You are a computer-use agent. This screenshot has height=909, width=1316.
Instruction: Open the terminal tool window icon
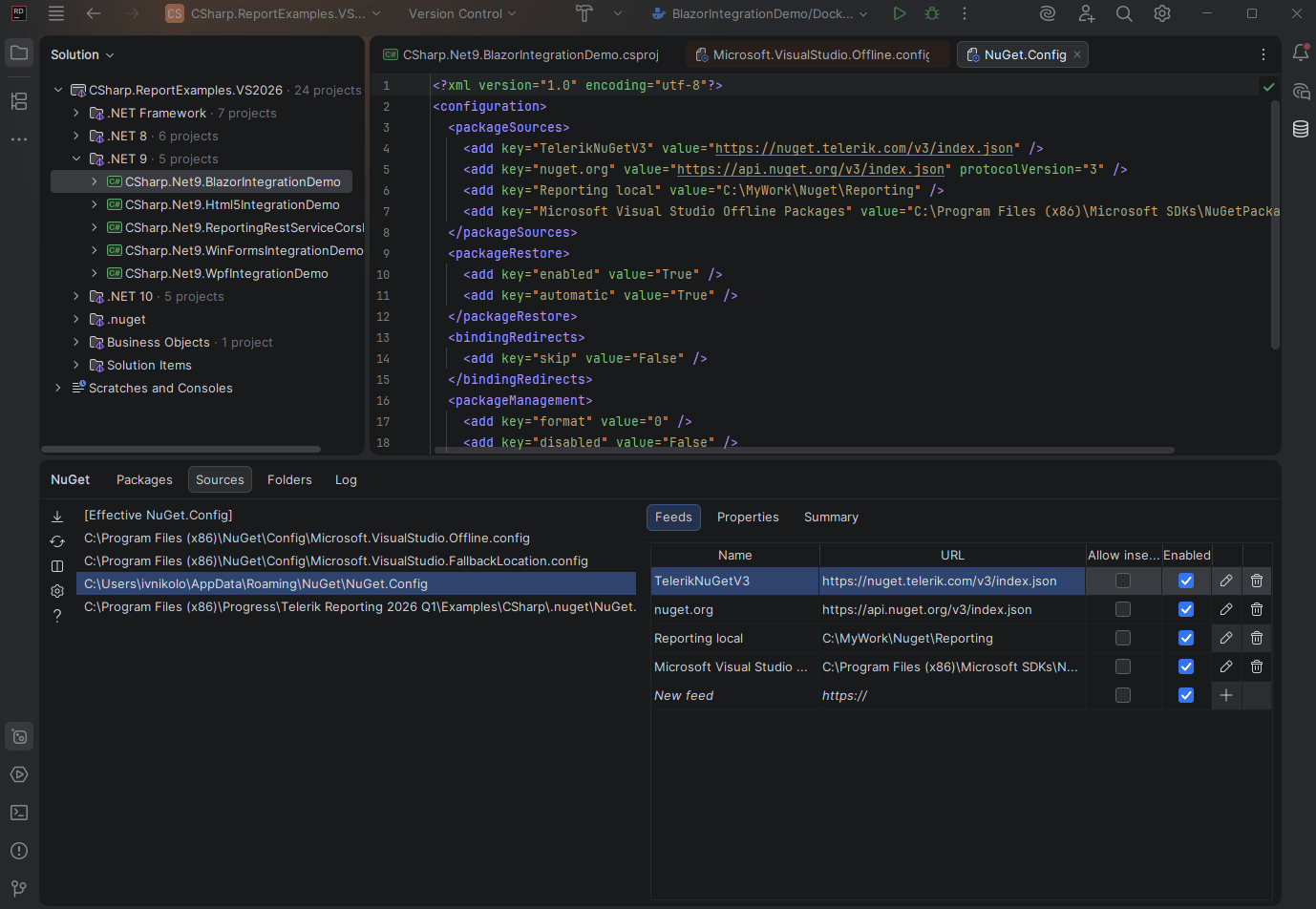[19, 813]
